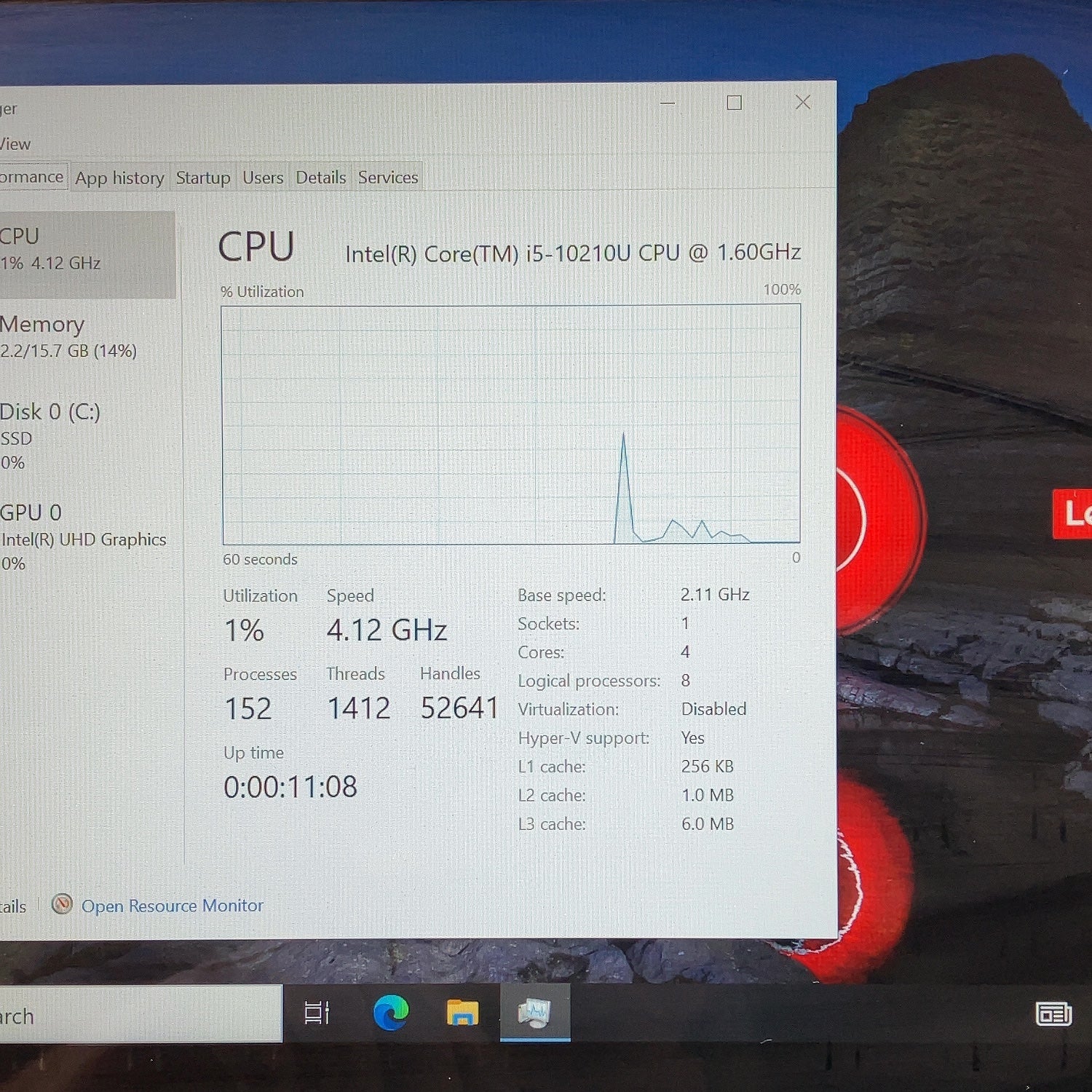This screenshot has height=1092, width=1092.
Task: Select CPU in the performance sidebar
Action: click(x=87, y=254)
